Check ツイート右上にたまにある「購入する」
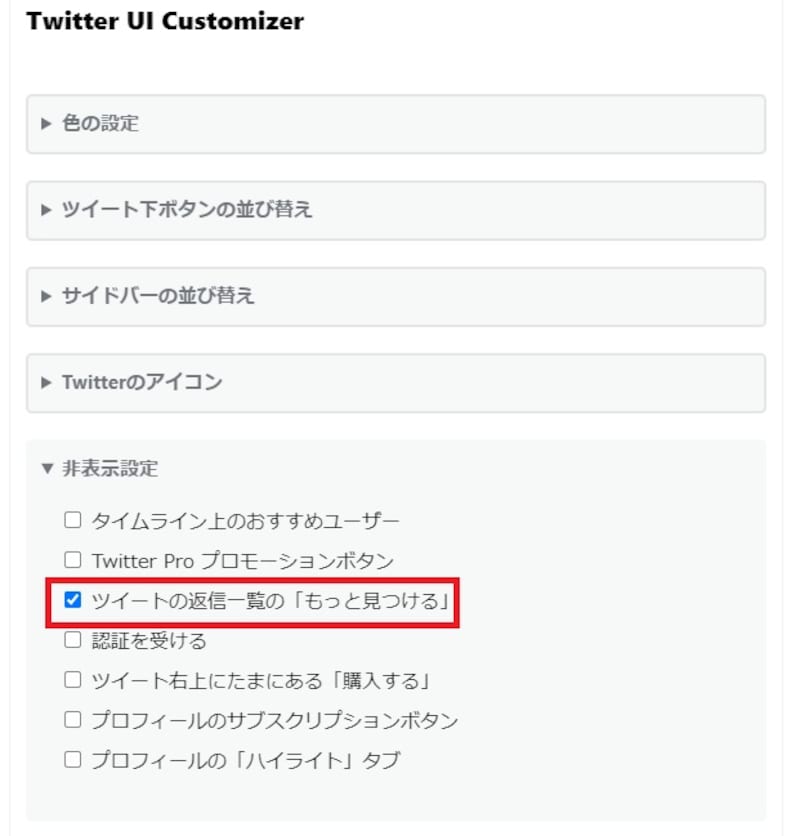 click(71, 680)
